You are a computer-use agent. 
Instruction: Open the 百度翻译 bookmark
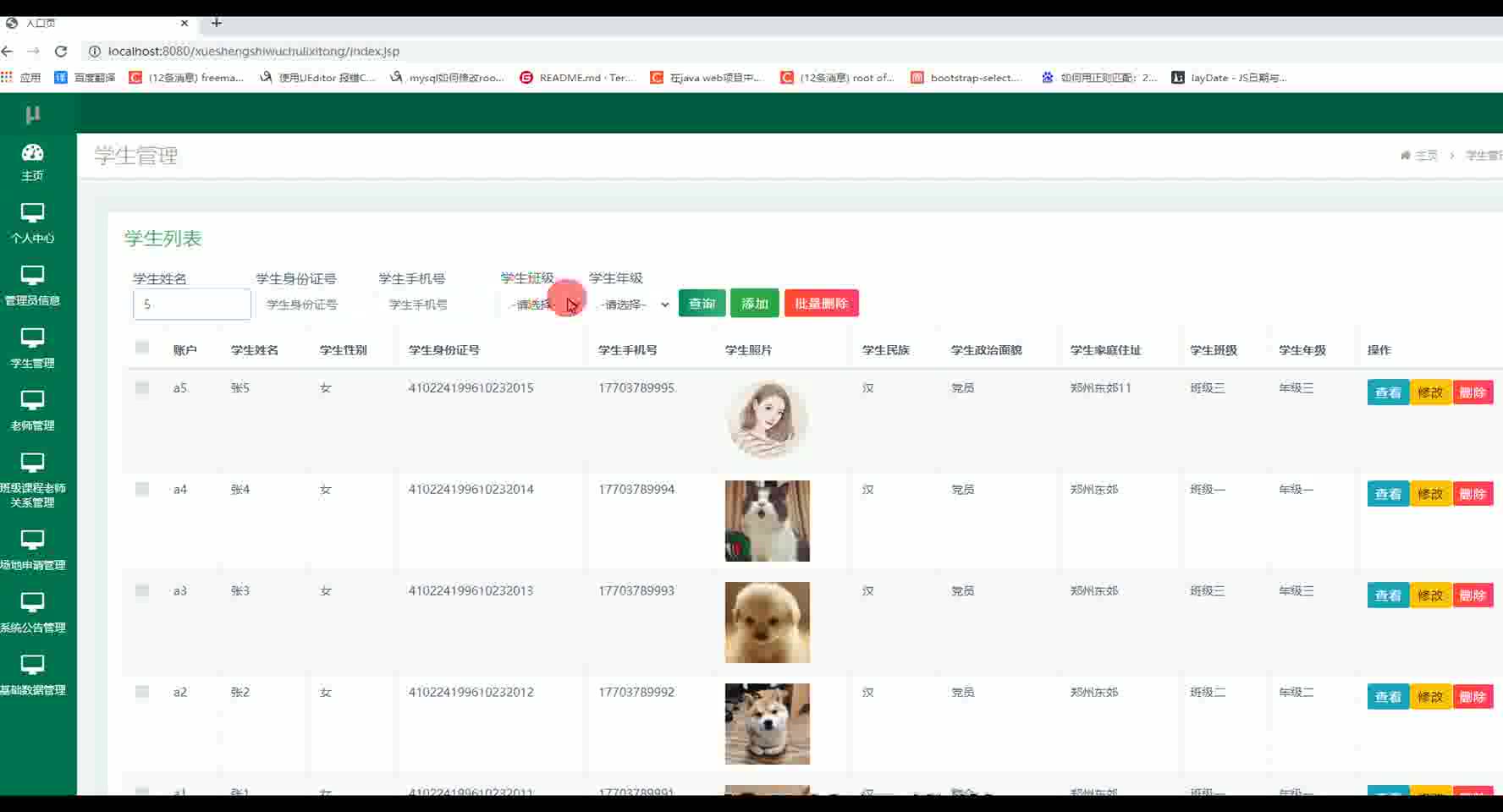tap(85, 77)
